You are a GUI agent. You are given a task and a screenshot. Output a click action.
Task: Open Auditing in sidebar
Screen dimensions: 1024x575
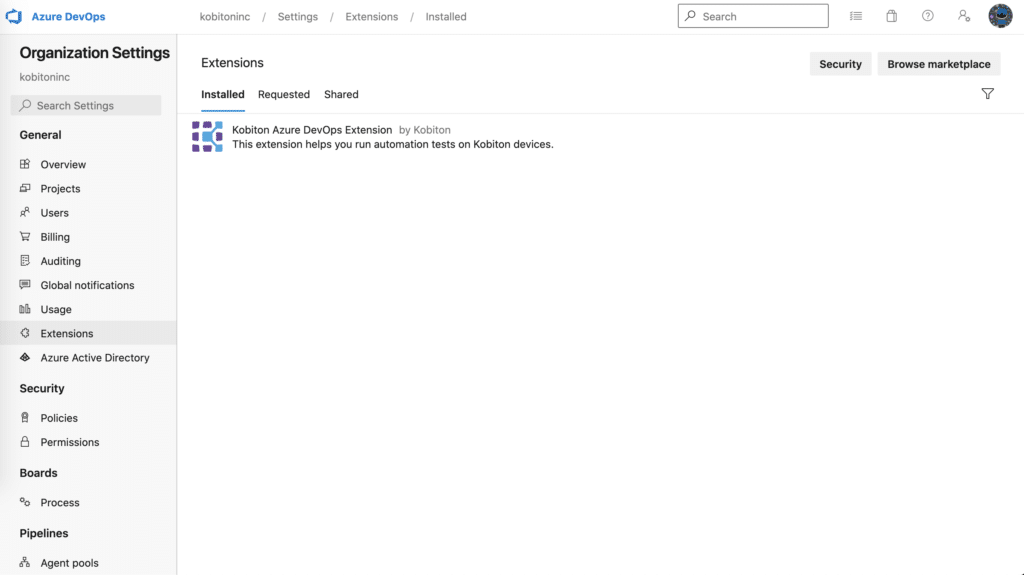(61, 261)
